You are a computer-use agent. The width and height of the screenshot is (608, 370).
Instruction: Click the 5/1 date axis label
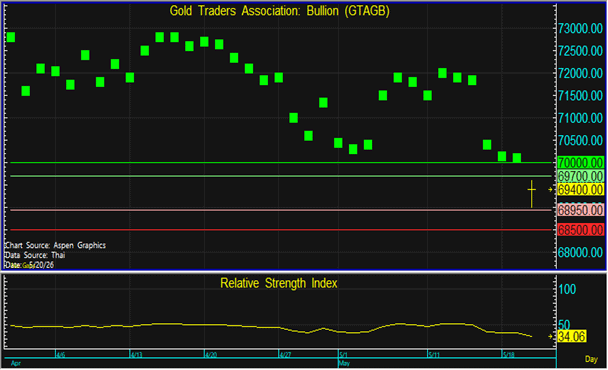tap(344, 355)
